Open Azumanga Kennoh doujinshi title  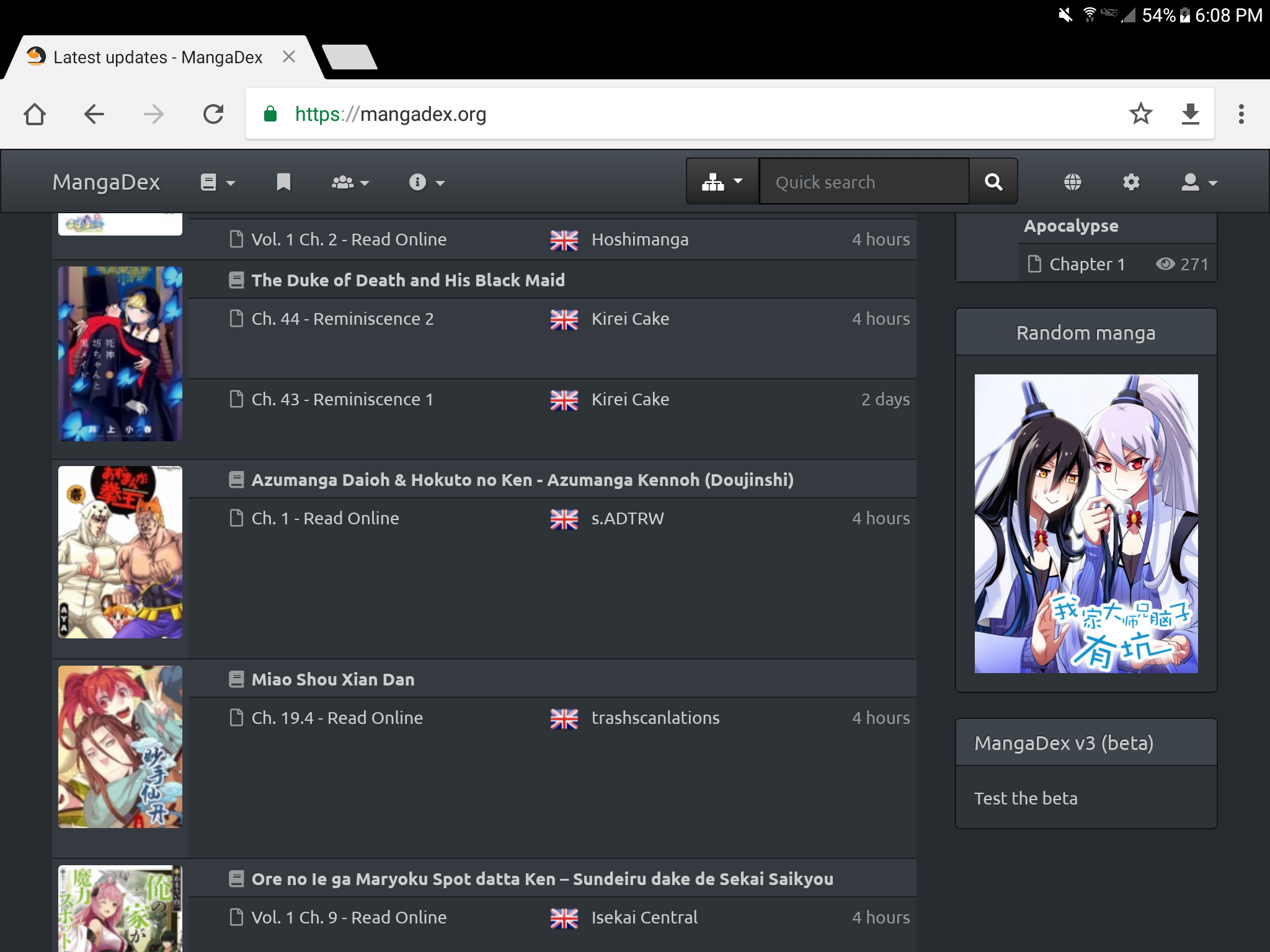pyautogui.click(x=522, y=480)
